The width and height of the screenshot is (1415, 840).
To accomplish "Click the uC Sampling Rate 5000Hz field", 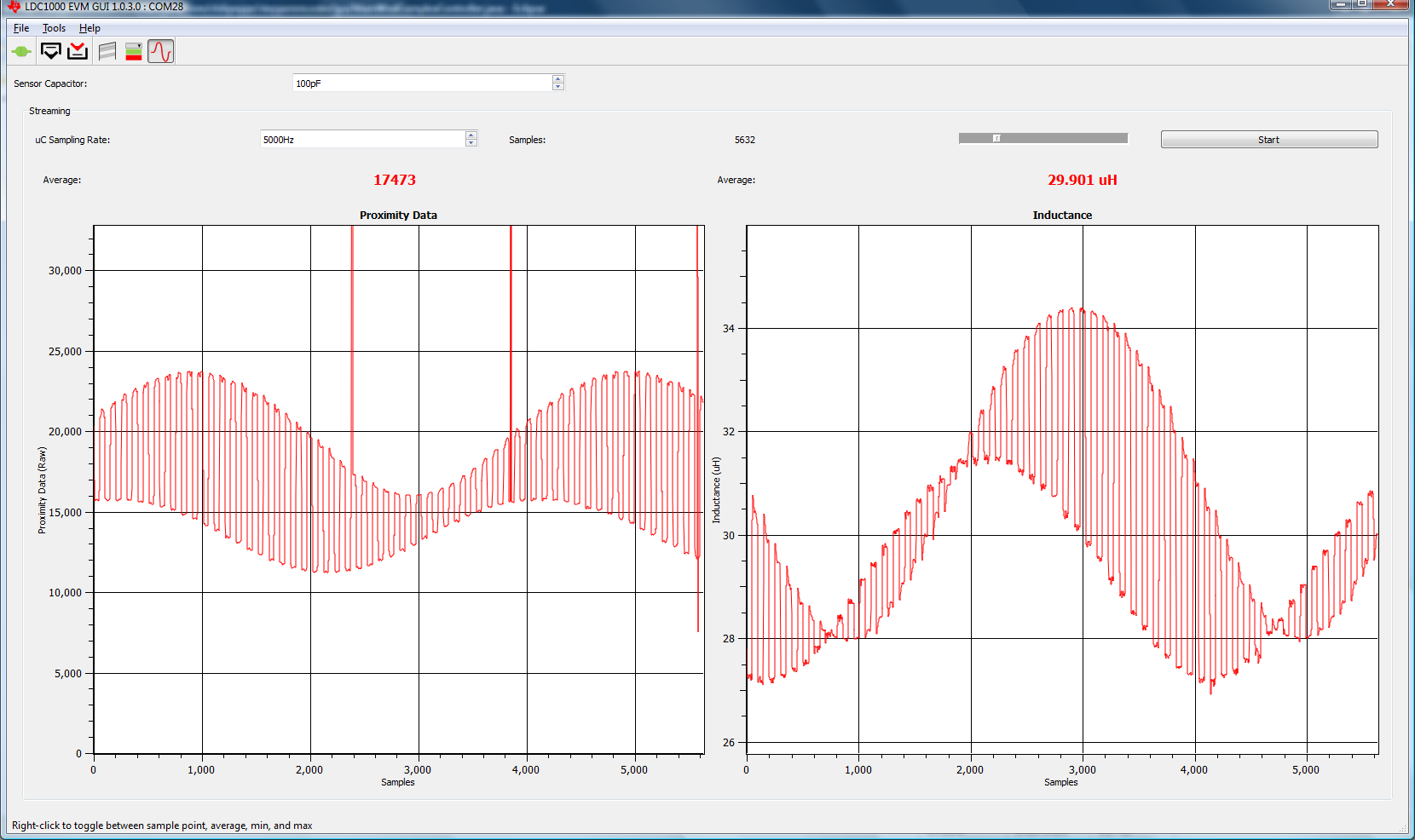I will (x=368, y=139).
